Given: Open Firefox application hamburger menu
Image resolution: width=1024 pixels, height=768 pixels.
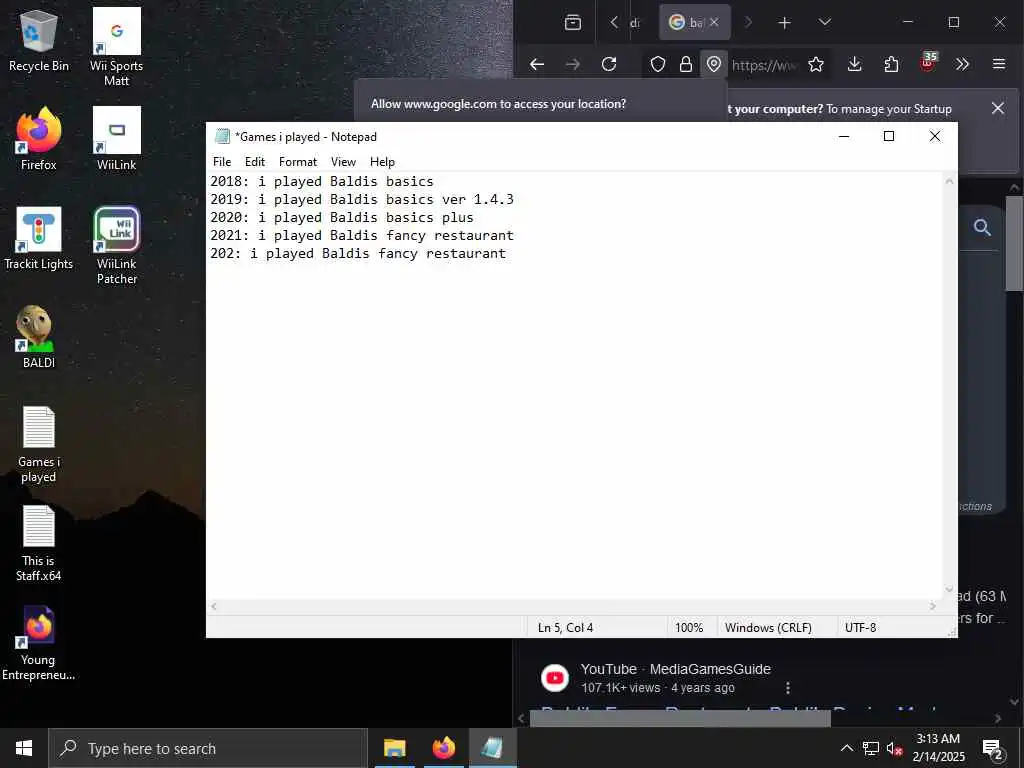Looking at the screenshot, I should 999,64.
